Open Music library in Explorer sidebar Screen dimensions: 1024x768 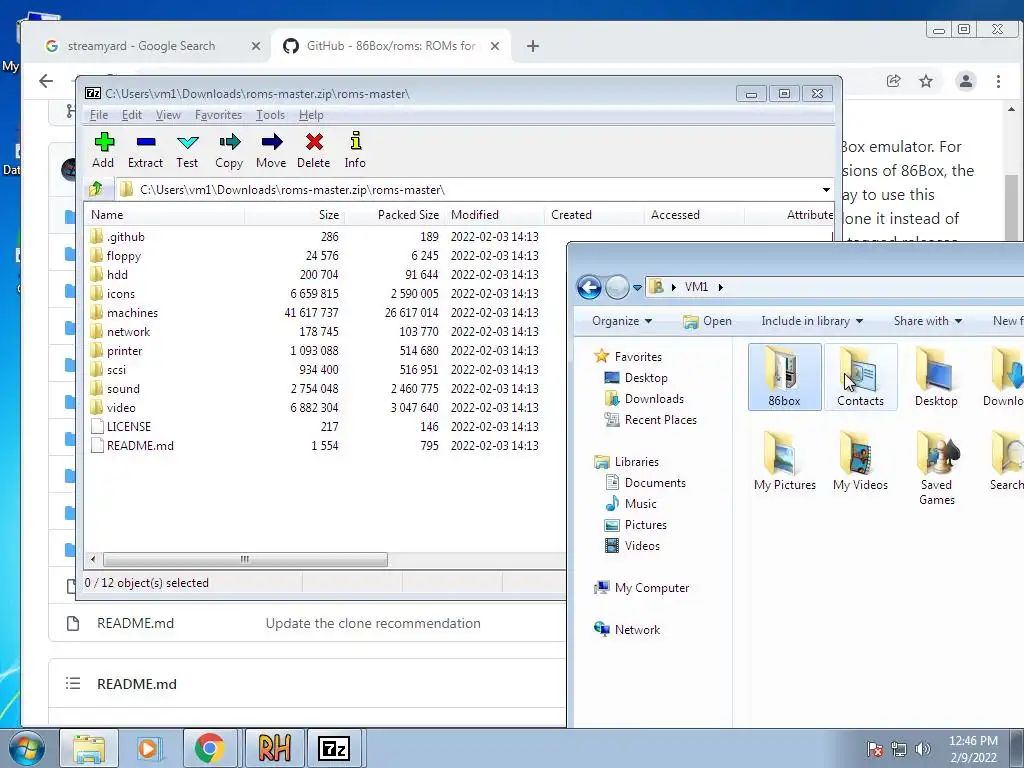(x=632, y=504)
